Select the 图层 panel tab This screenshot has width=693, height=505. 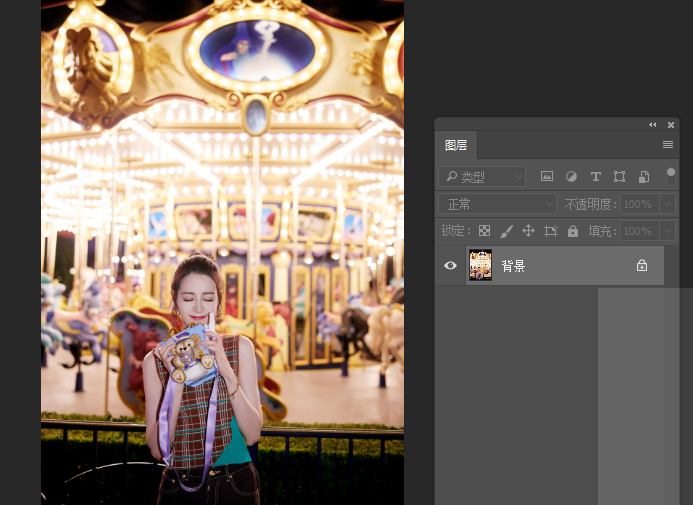(456, 145)
